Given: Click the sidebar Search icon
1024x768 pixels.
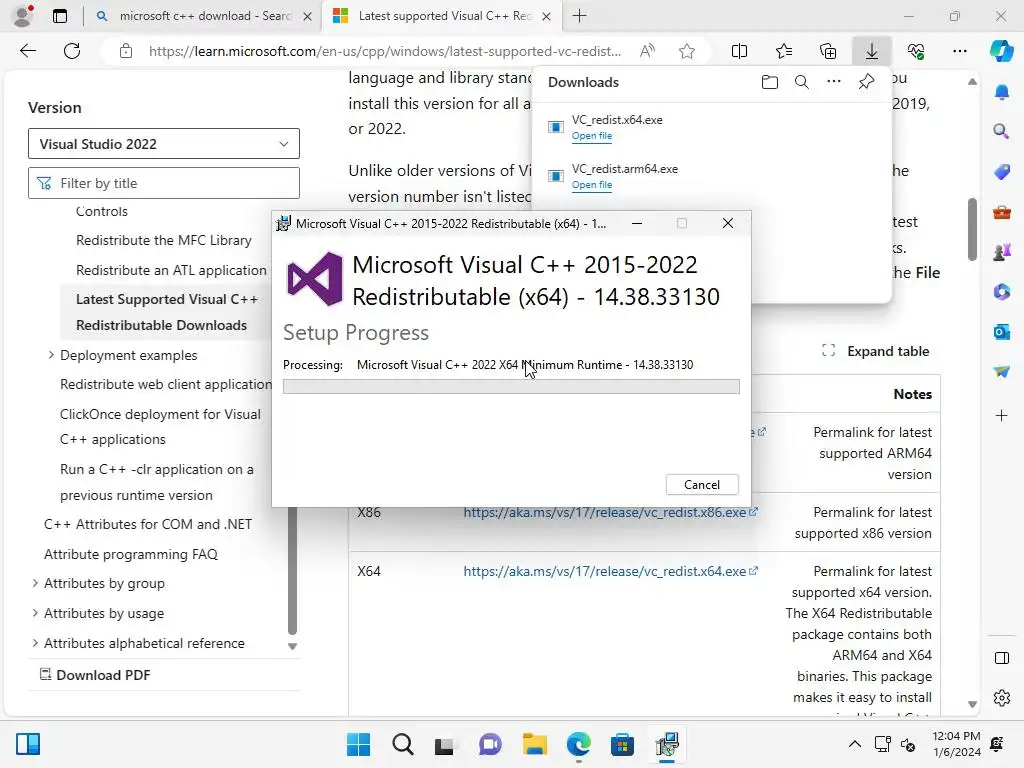Looking at the screenshot, I should click(x=1001, y=131).
